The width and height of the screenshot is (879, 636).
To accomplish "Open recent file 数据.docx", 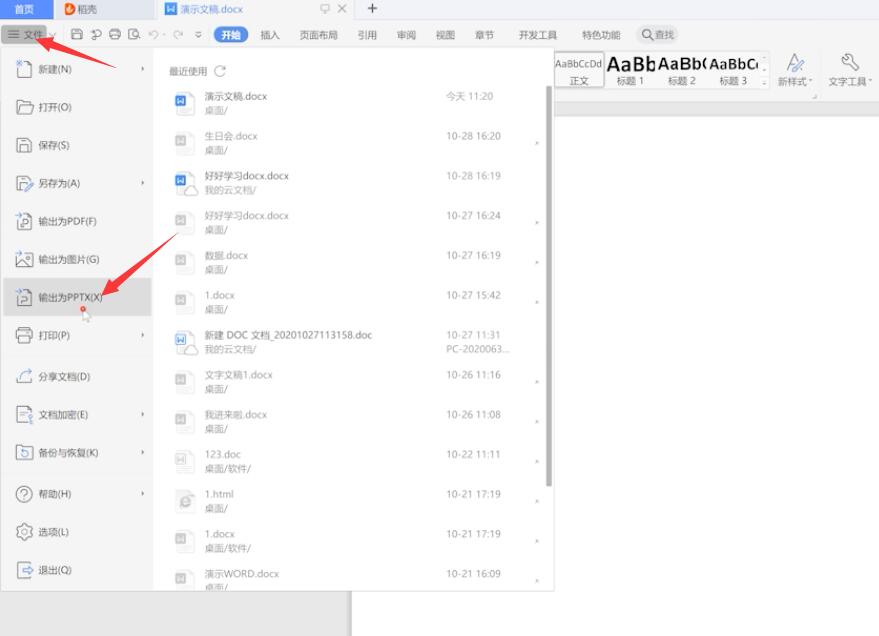I will click(355, 262).
